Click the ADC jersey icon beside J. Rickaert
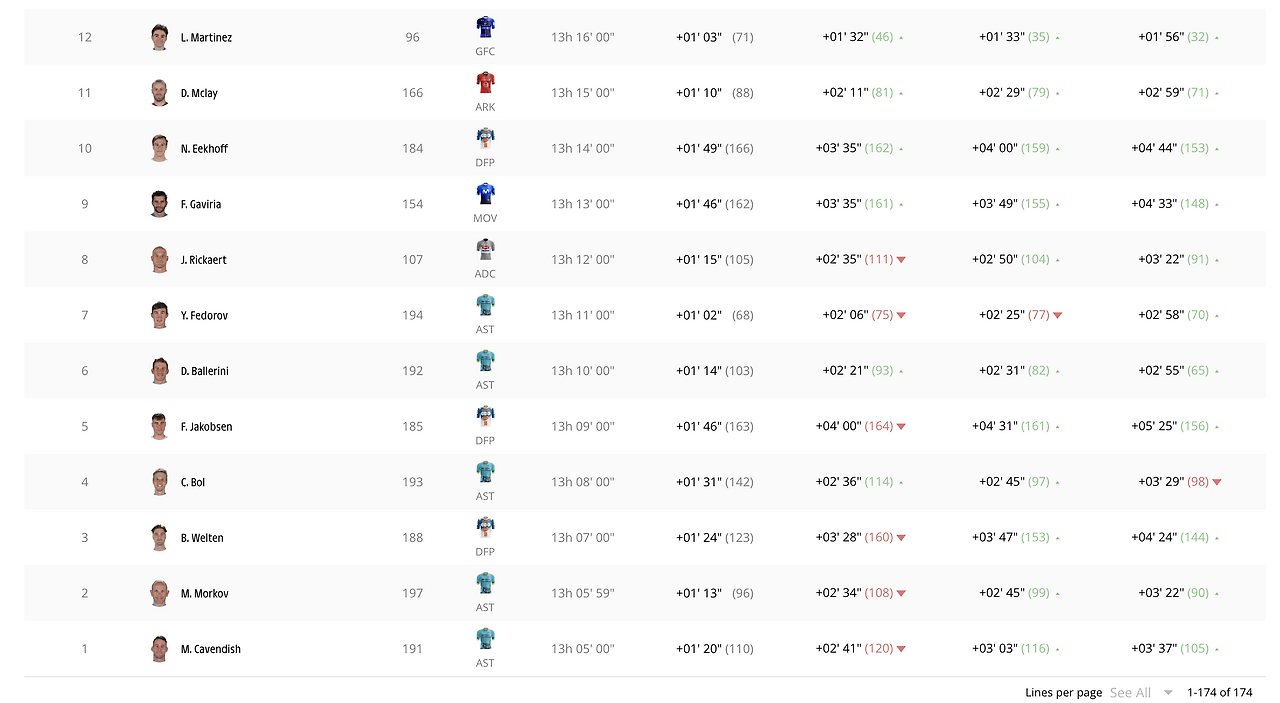 click(x=485, y=249)
